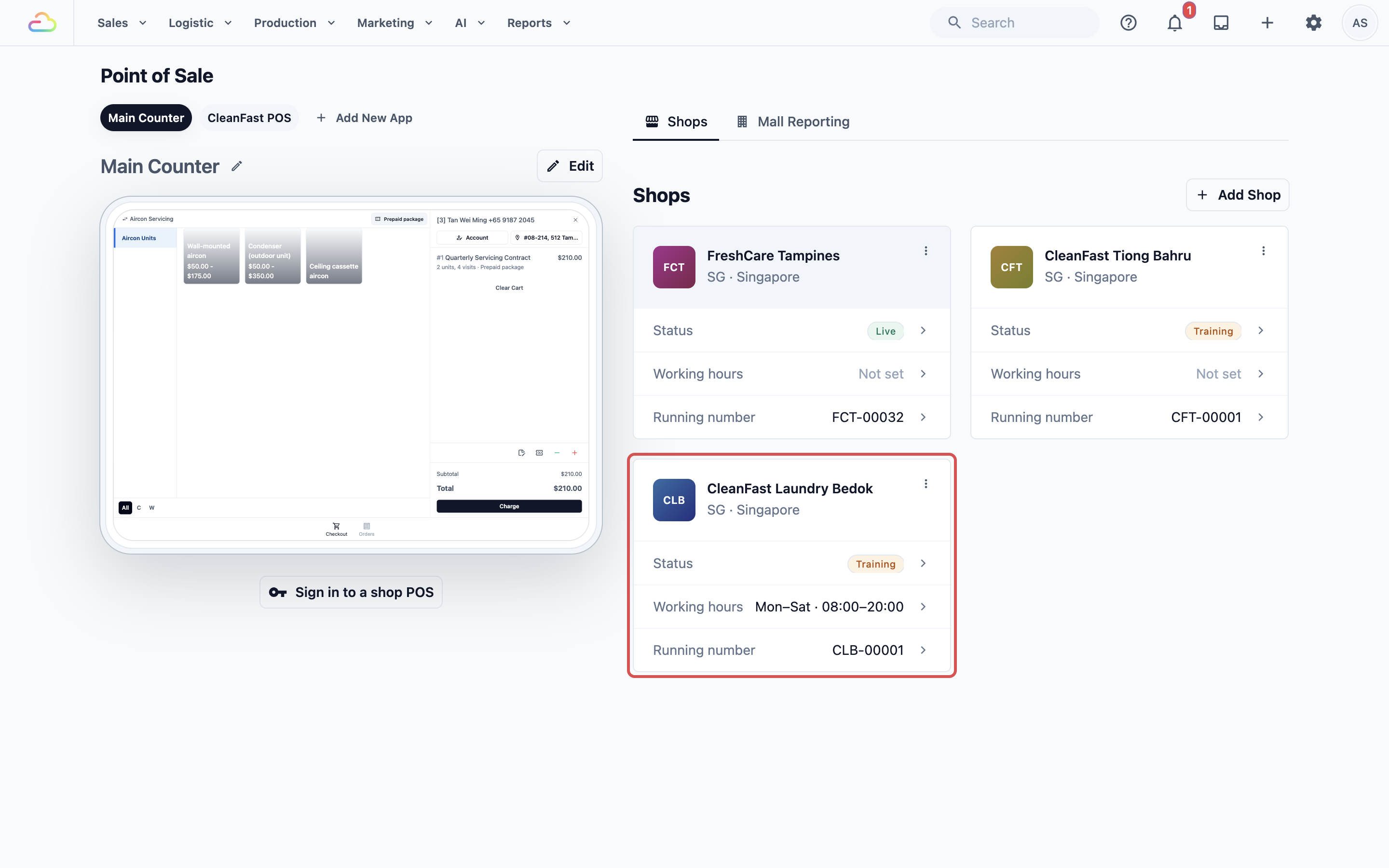Open notifications bell with badge

1175,23
